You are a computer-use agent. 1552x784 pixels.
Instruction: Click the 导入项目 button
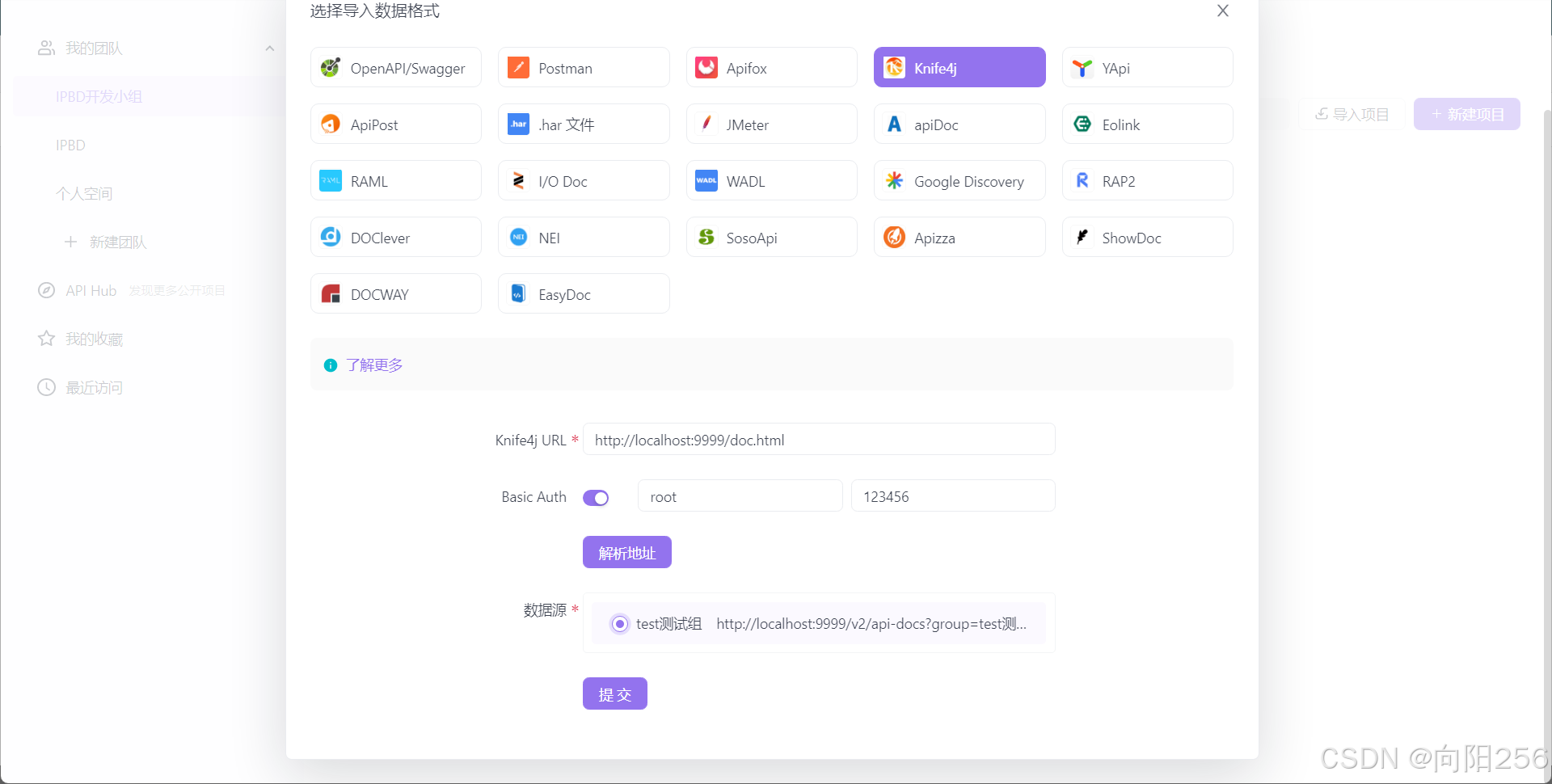[1352, 114]
